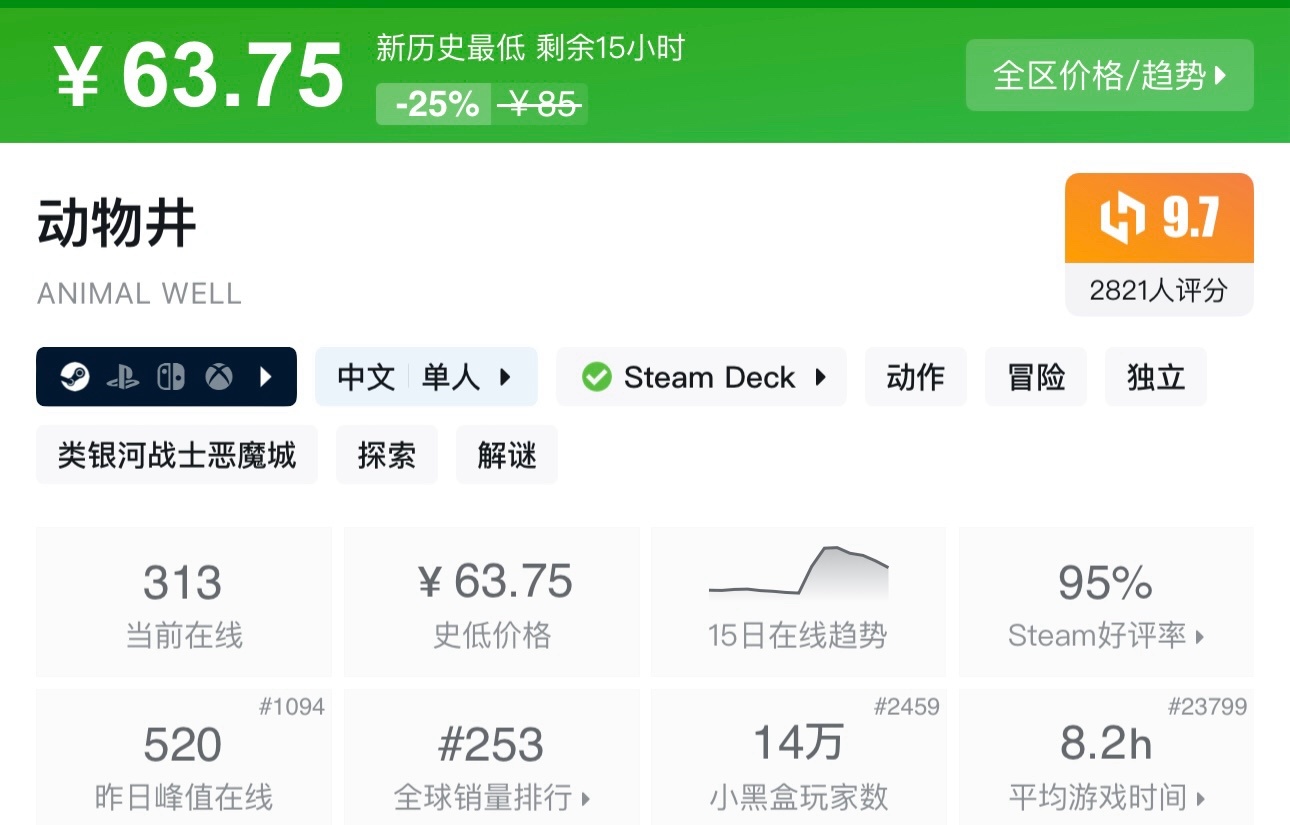Image resolution: width=1290 pixels, height=825 pixels.
Task: Open the 全球销量排行 sales ranking
Action: (491, 799)
